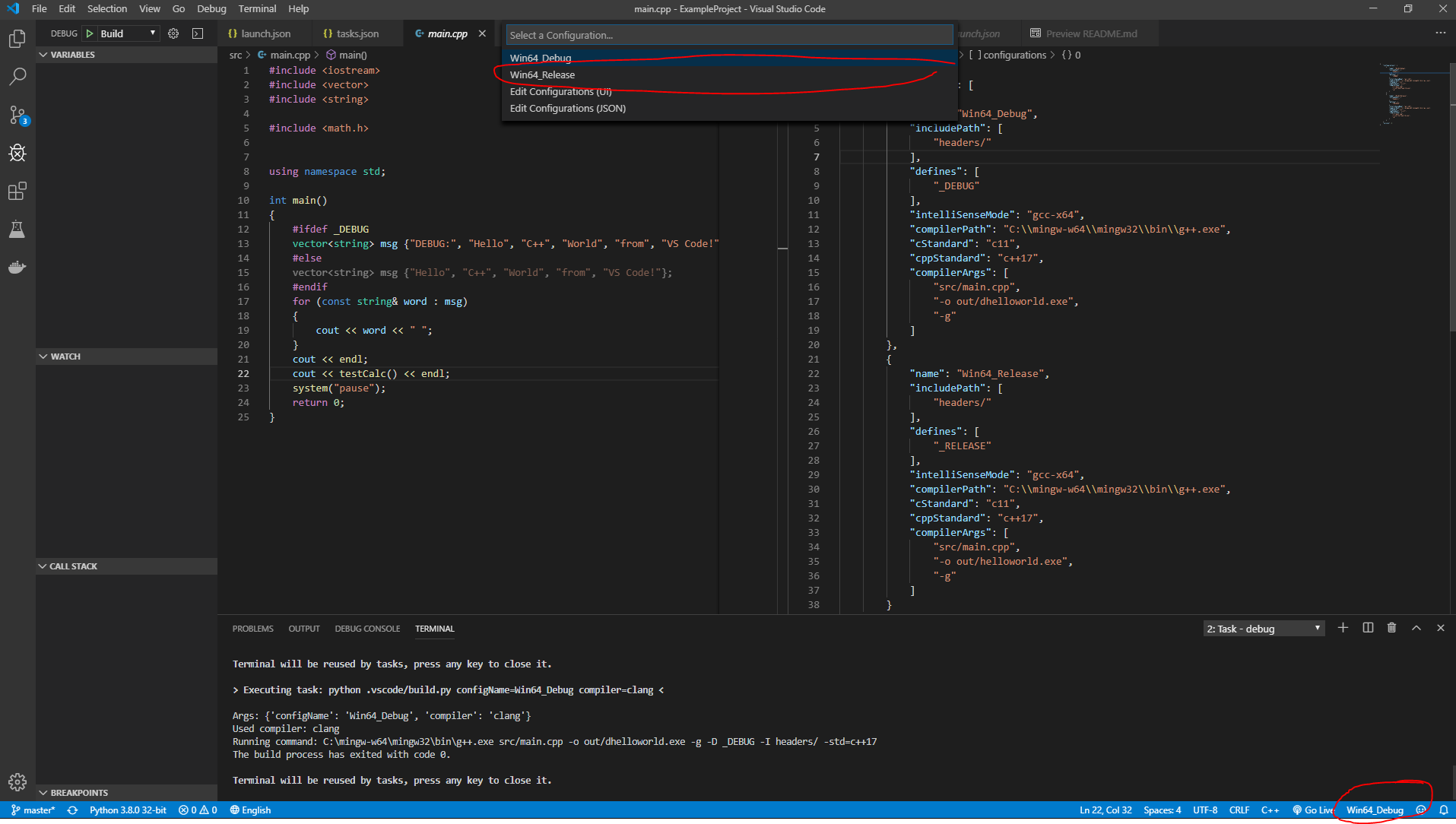
Task: Open the Explorer view in activity bar
Action: click(17, 38)
